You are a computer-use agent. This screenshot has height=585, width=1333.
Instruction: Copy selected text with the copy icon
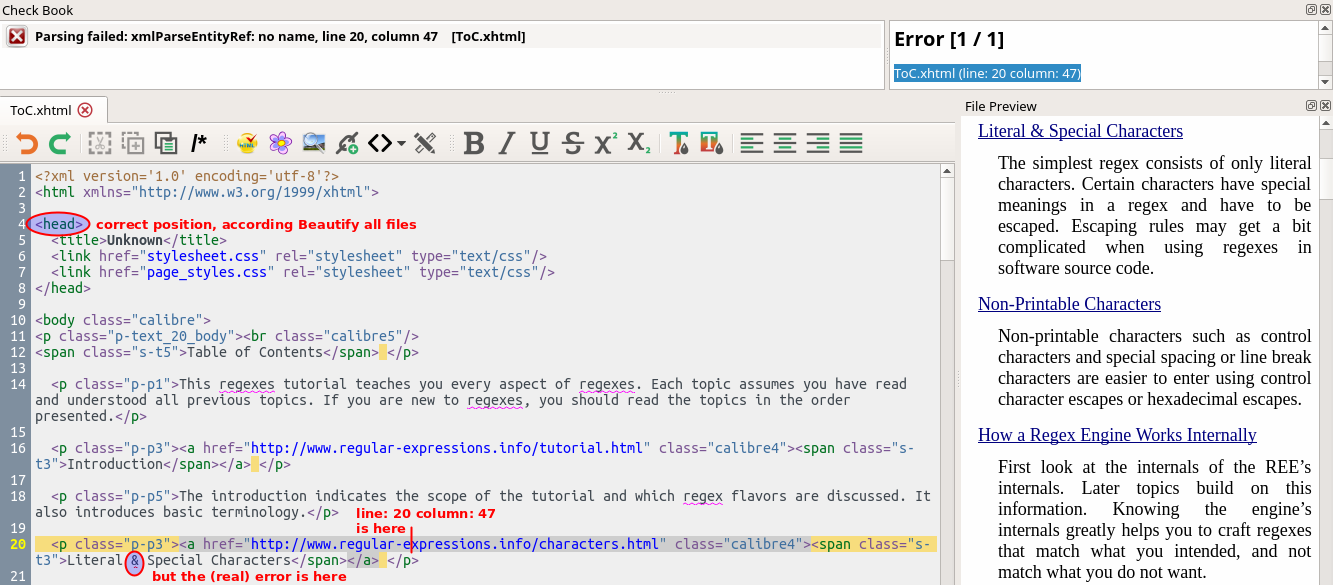(132, 143)
